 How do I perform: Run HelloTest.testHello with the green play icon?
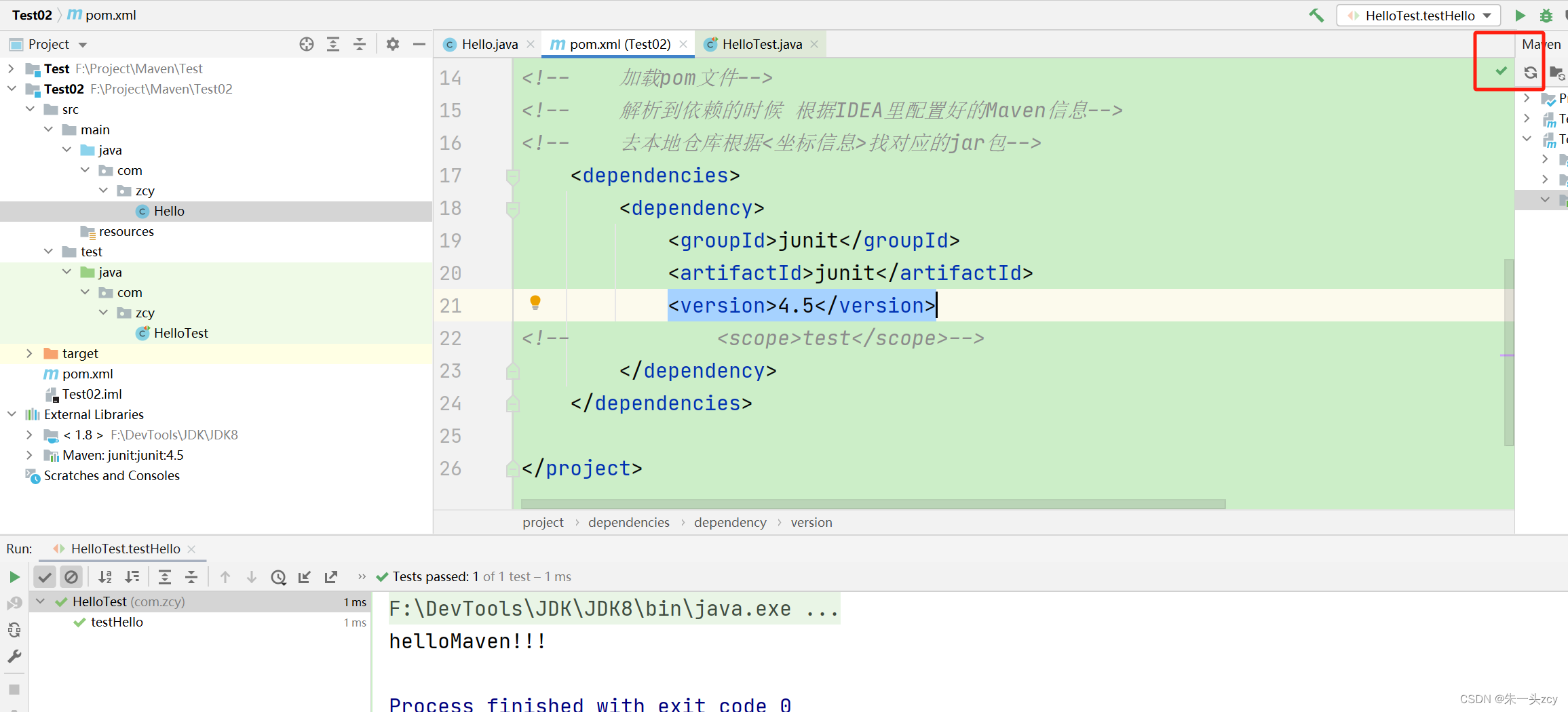(x=1520, y=15)
